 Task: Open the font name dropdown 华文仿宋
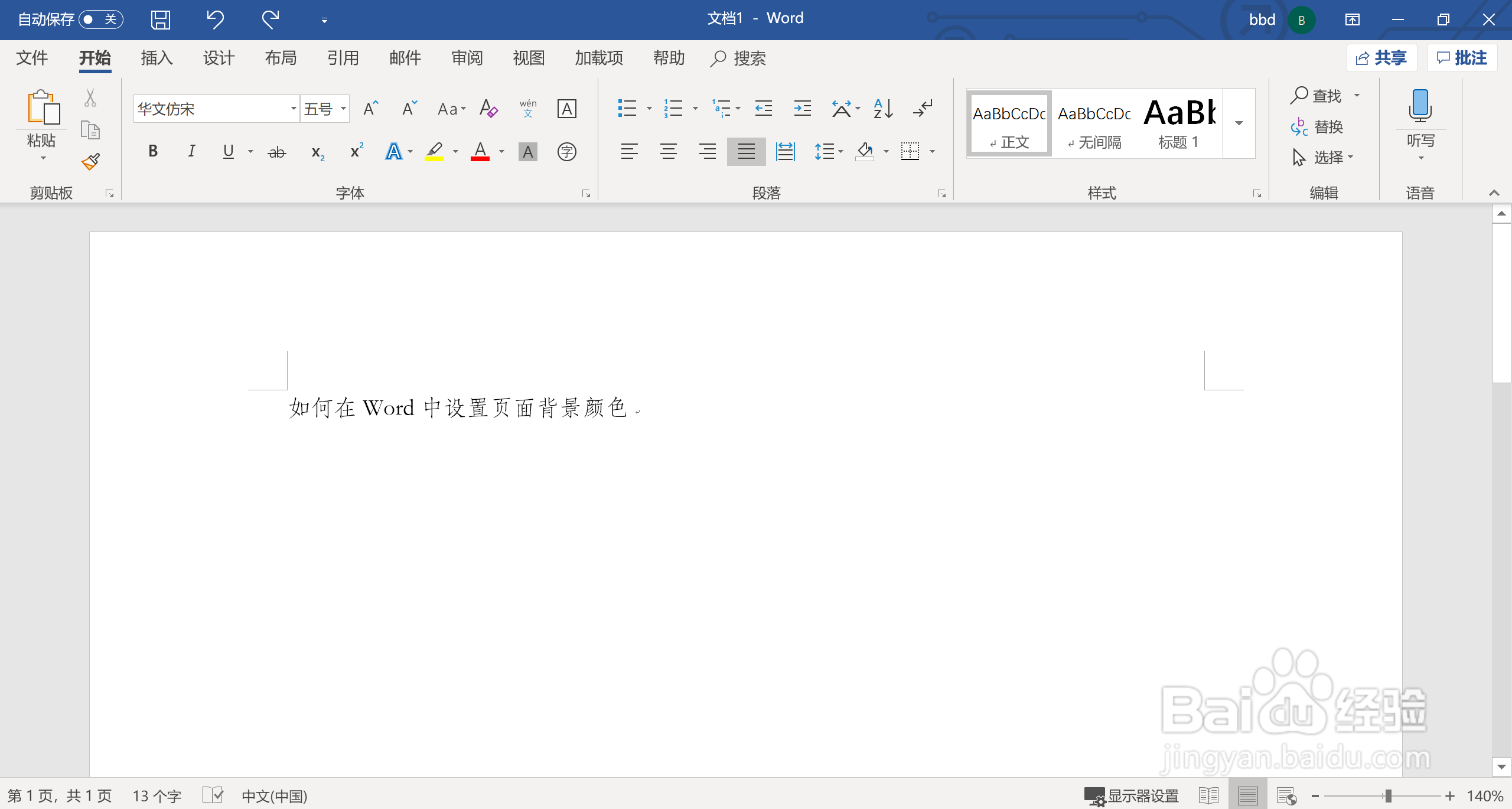coord(293,109)
